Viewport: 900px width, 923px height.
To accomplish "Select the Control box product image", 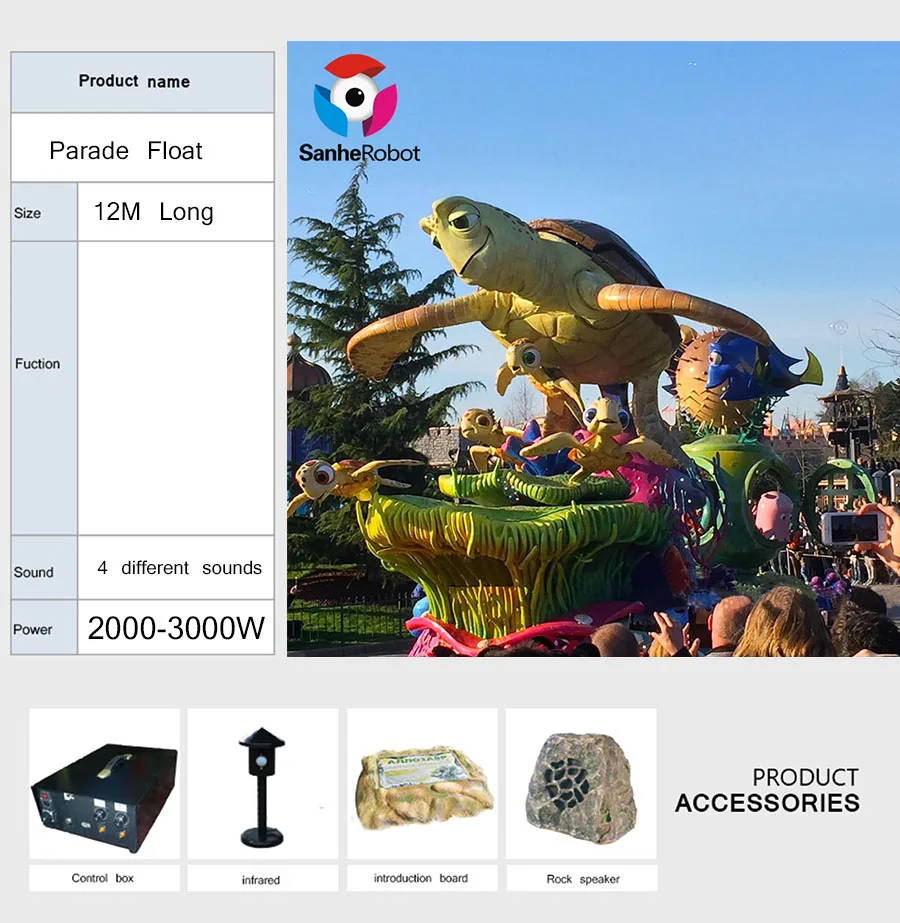I will click(x=105, y=783).
